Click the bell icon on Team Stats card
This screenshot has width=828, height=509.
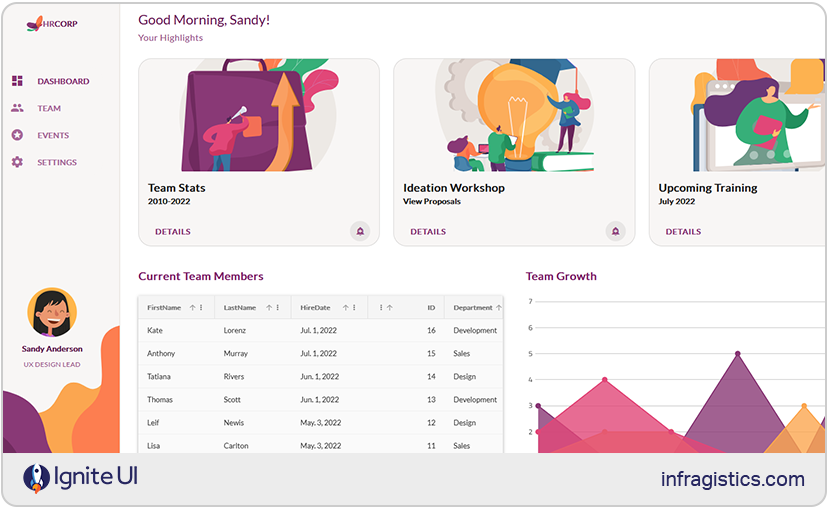click(360, 231)
